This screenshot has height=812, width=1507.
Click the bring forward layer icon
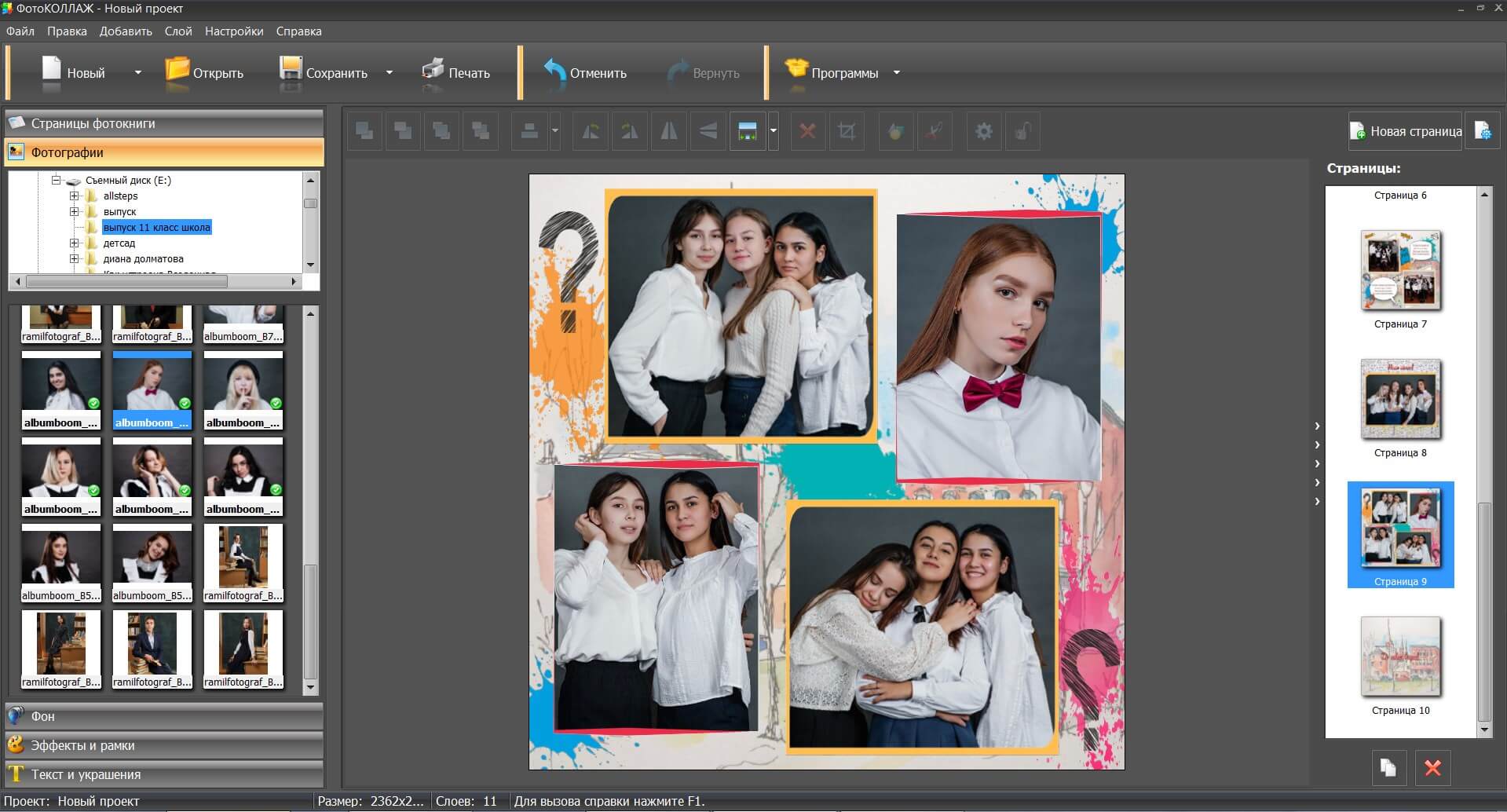click(x=364, y=131)
